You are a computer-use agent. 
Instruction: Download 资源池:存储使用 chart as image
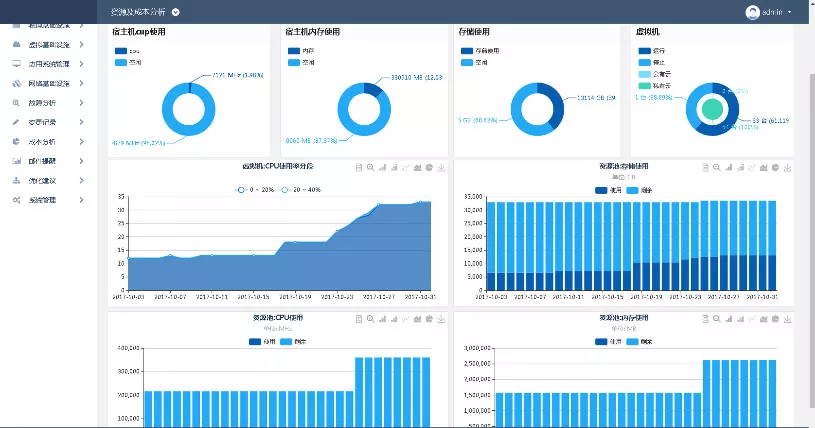point(788,167)
